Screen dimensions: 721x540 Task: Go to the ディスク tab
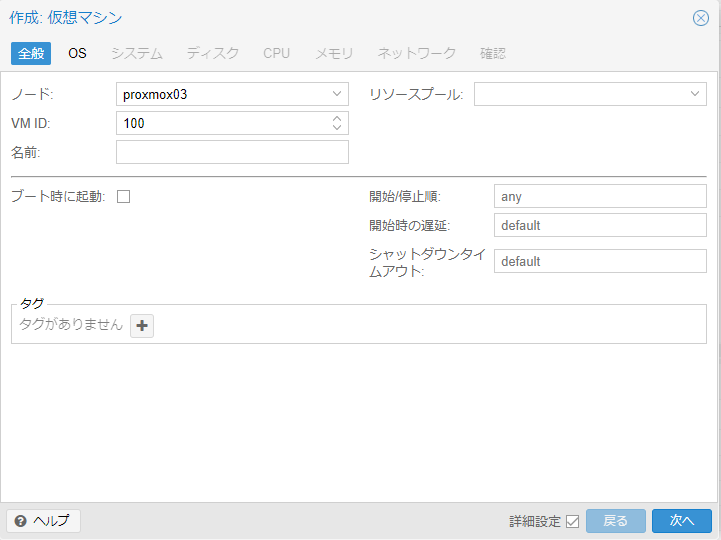212,53
